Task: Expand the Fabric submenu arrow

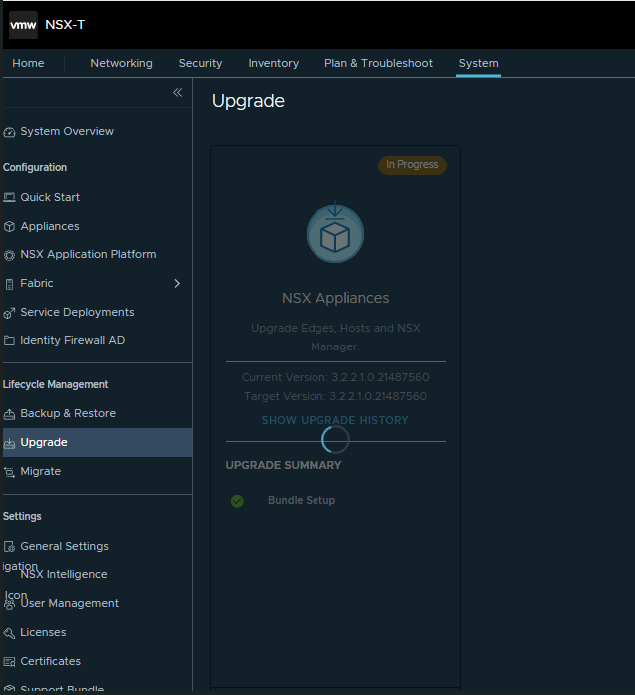Action: [x=177, y=284]
